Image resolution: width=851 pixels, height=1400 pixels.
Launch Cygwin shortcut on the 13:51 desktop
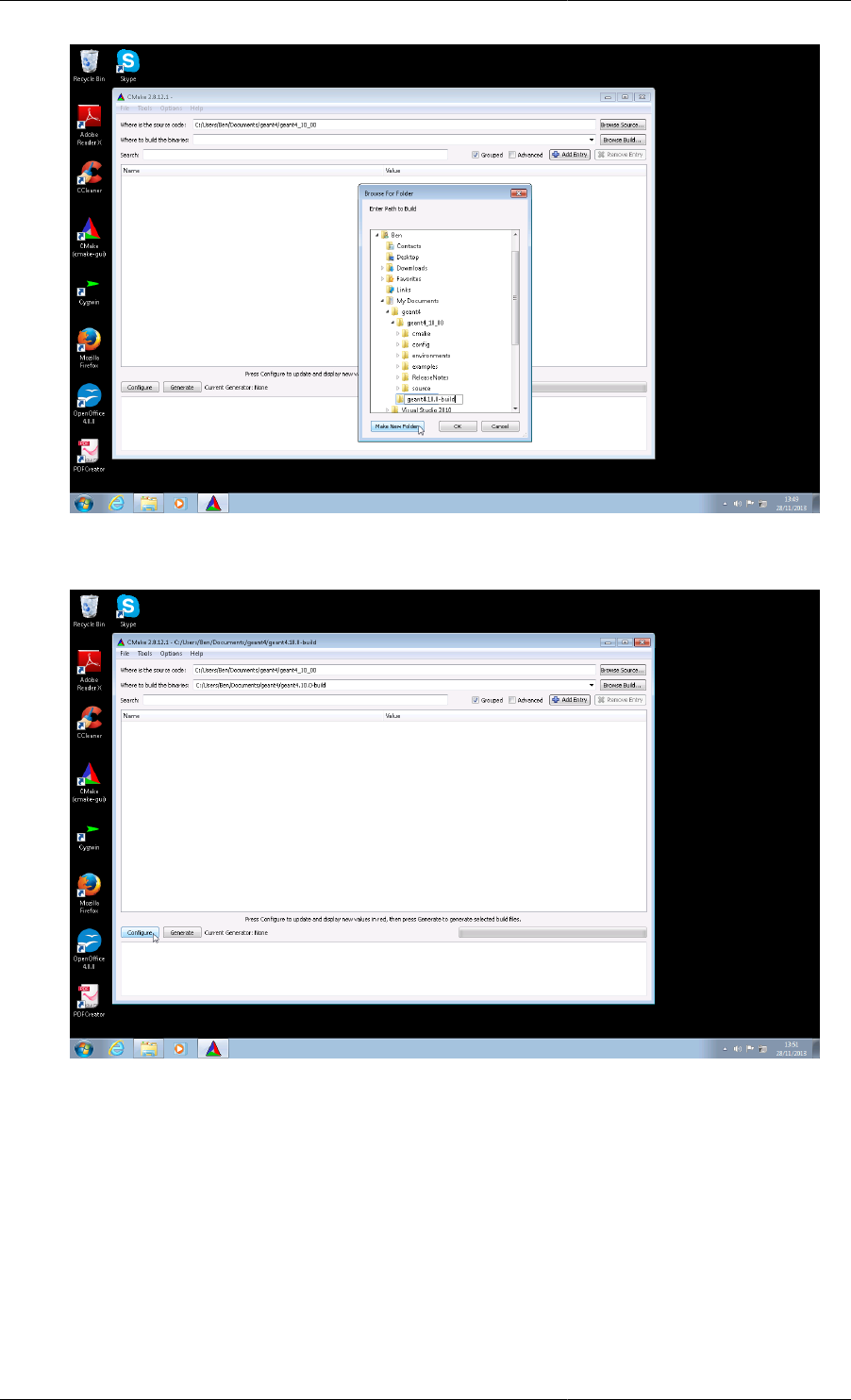(89, 834)
